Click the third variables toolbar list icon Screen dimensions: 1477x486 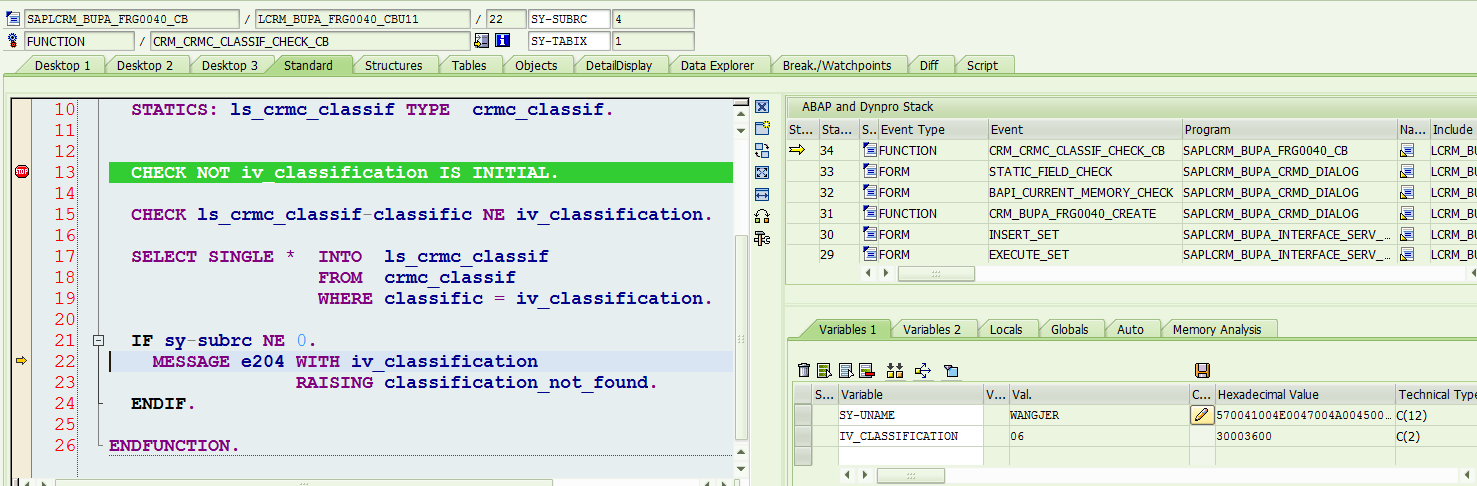[x=845, y=370]
